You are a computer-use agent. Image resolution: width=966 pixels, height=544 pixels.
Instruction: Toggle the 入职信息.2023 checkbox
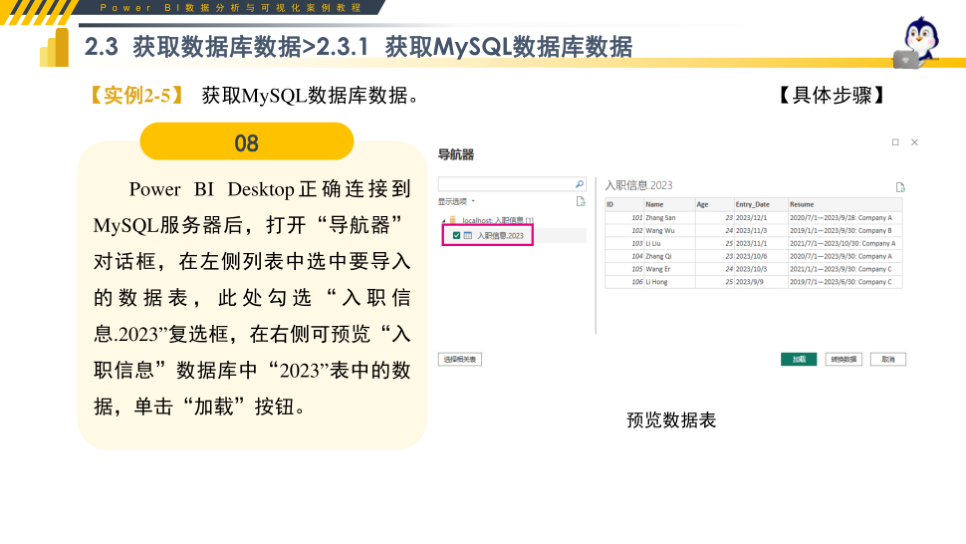[x=457, y=235]
